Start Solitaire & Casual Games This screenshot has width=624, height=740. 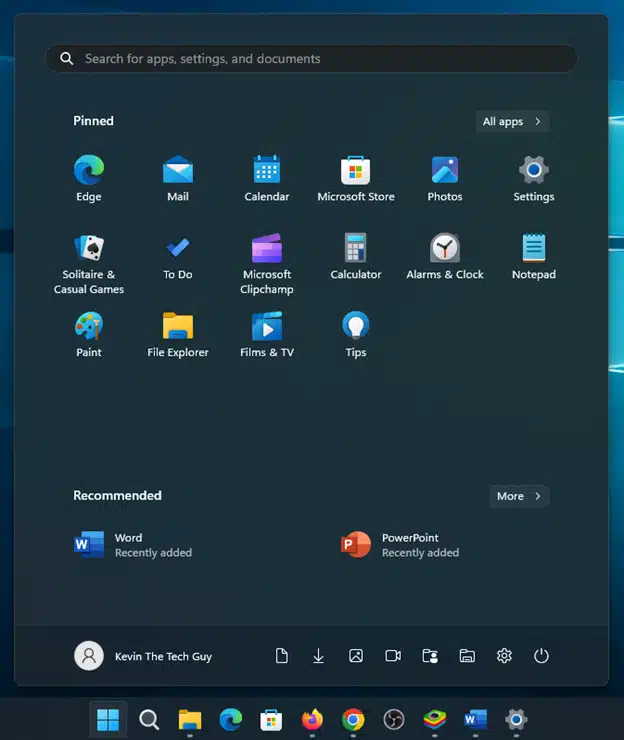[89, 264]
